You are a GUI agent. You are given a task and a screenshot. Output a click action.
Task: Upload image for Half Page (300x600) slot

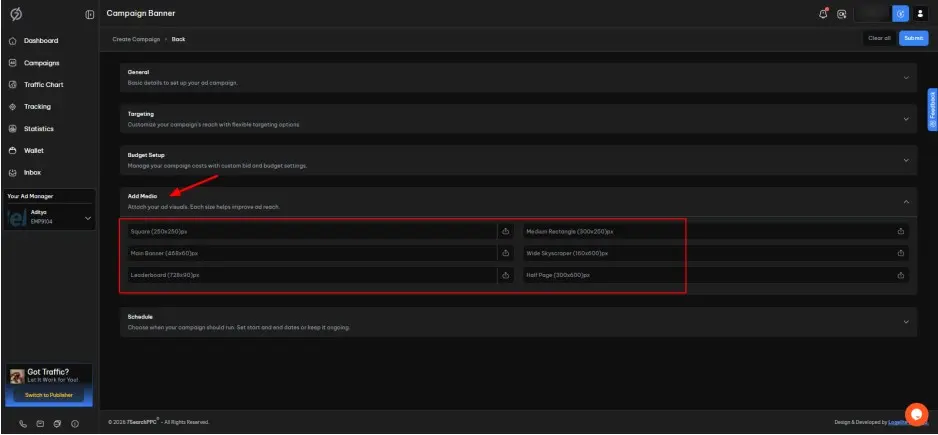coord(900,275)
